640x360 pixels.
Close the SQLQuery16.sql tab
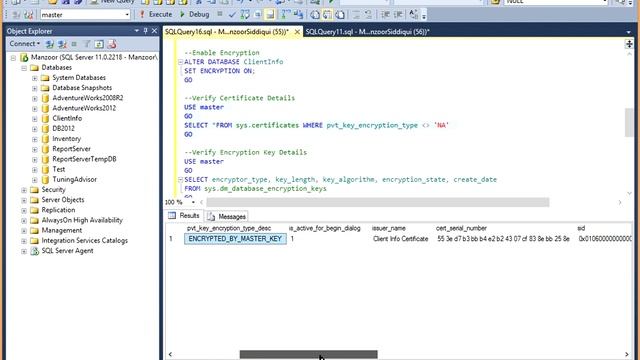pyautogui.click(x=297, y=32)
